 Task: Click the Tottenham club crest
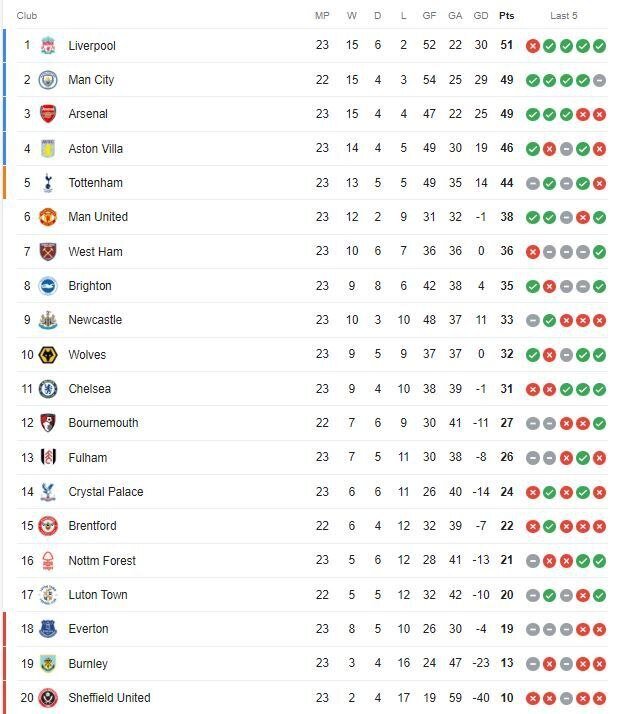click(x=48, y=183)
